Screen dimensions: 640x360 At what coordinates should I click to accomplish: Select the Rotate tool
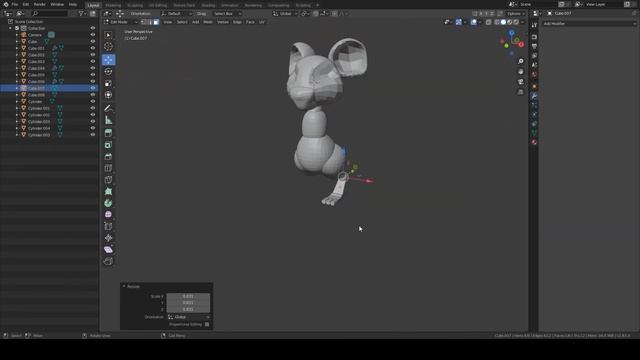point(108,71)
